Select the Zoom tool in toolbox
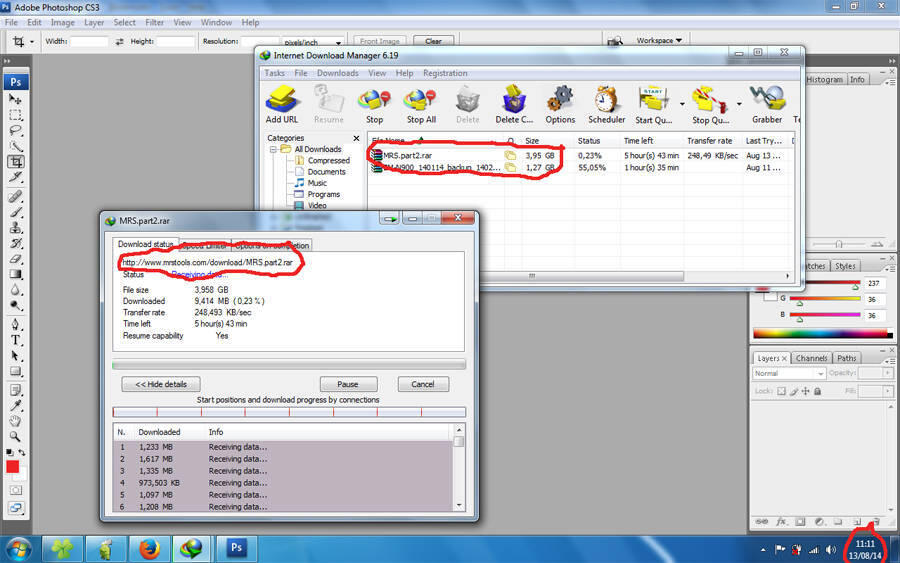This screenshot has height=563, width=900. [x=15, y=437]
